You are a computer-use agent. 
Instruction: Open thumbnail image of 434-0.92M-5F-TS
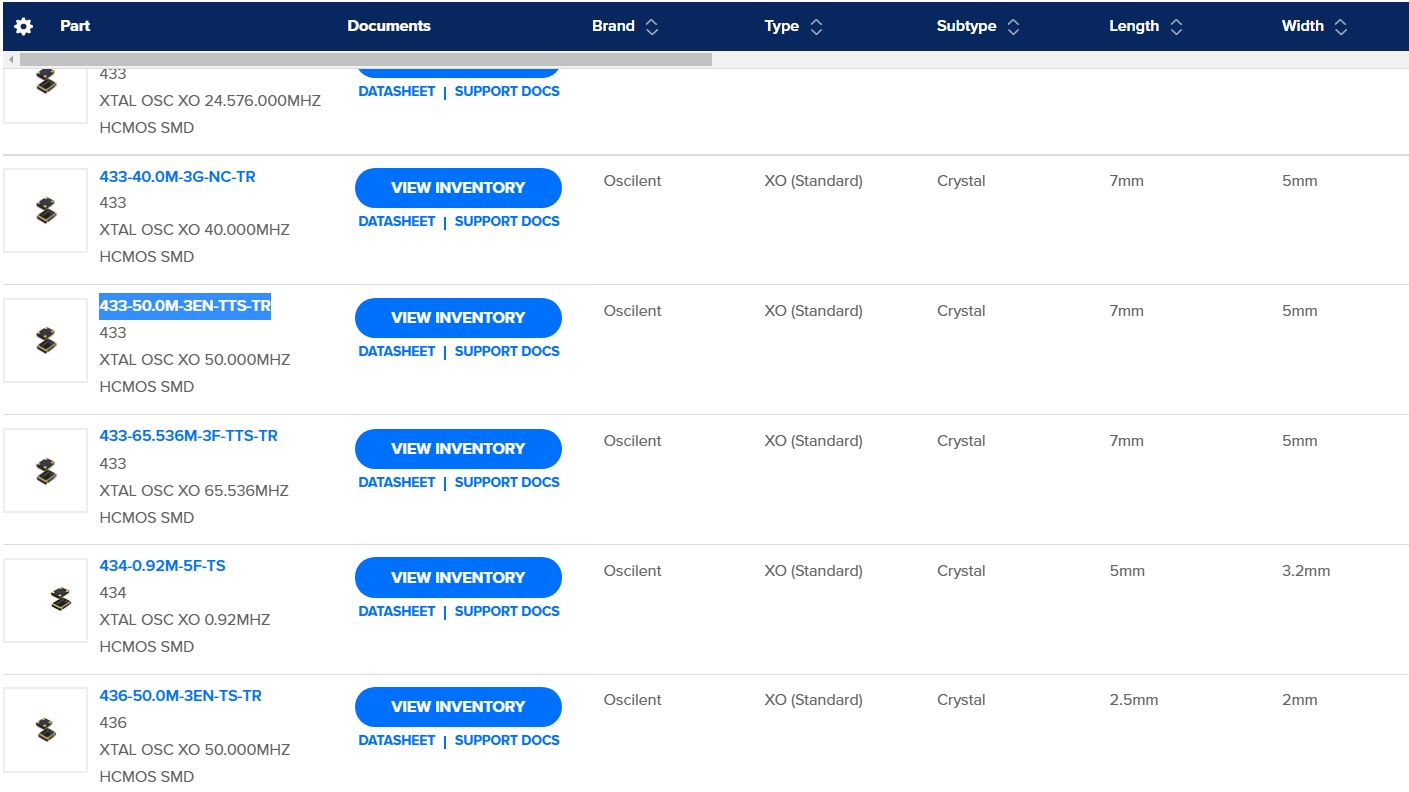45,600
